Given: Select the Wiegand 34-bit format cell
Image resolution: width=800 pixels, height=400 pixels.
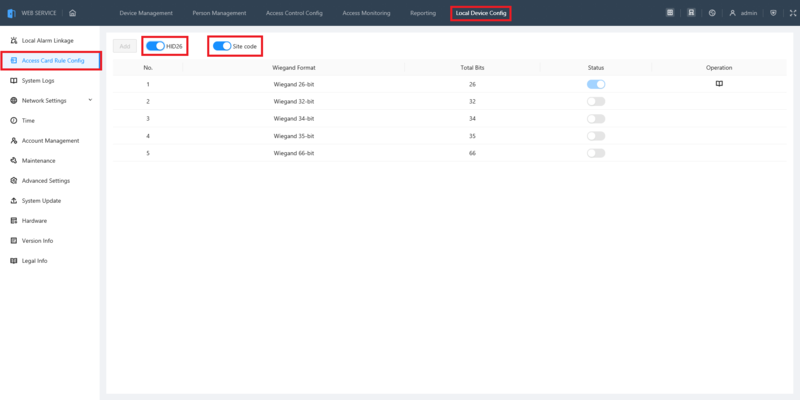Looking at the screenshot, I should [x=294, y=119].
